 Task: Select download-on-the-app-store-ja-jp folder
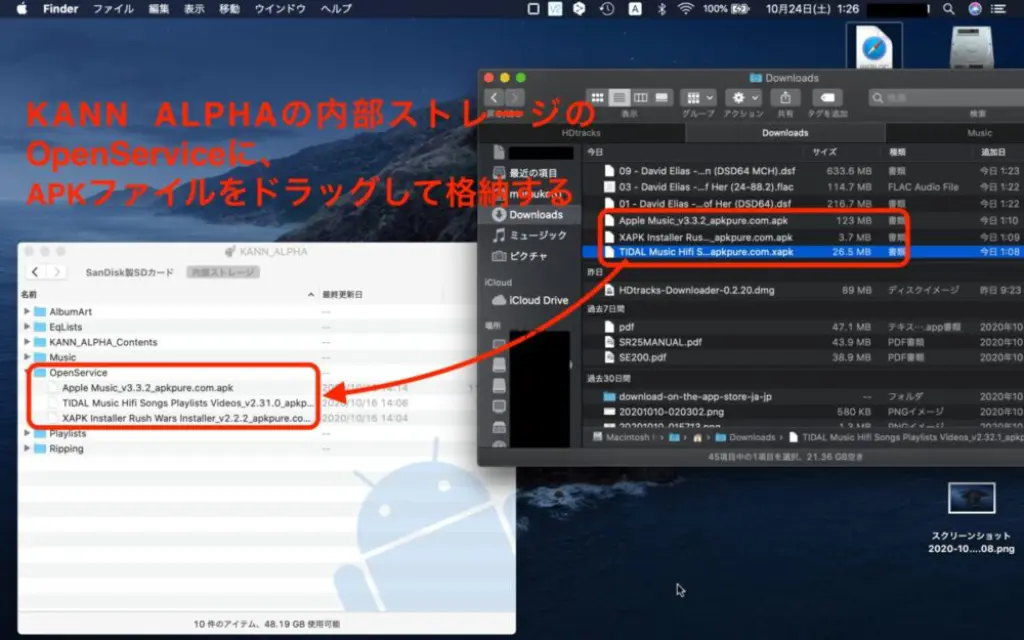(803, 396)
